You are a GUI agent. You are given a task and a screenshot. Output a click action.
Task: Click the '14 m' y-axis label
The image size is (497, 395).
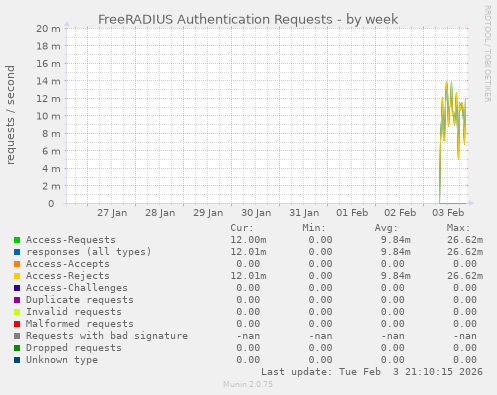click(x=48, y=81)
